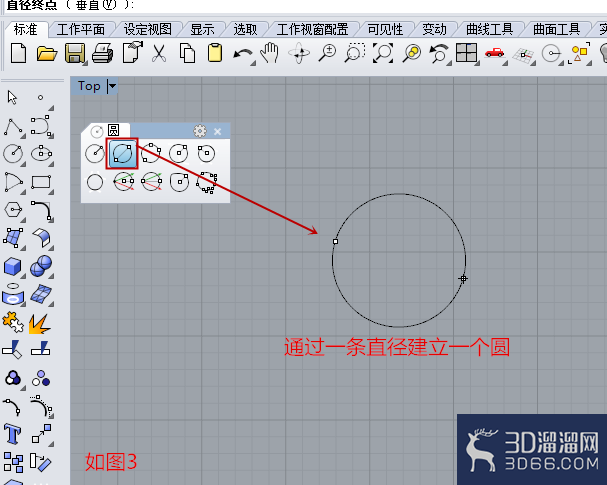The image size is (607, 485).
Task: Select the circle center-radius tool in flyout
Action: (x=95, y=154)
